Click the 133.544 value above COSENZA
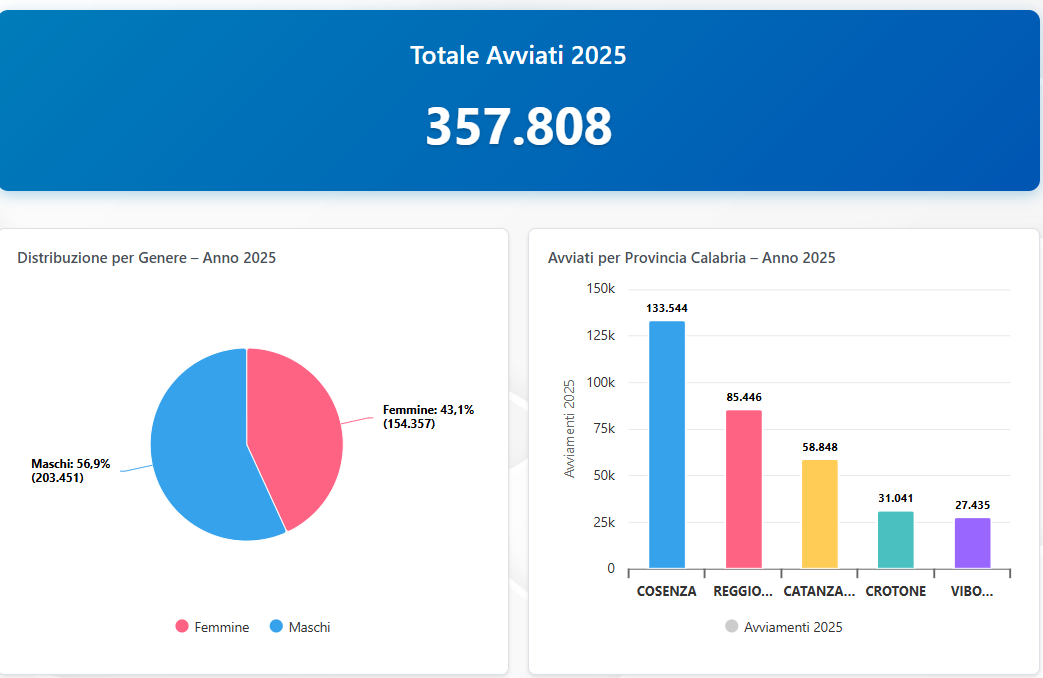 pos(667,308)
